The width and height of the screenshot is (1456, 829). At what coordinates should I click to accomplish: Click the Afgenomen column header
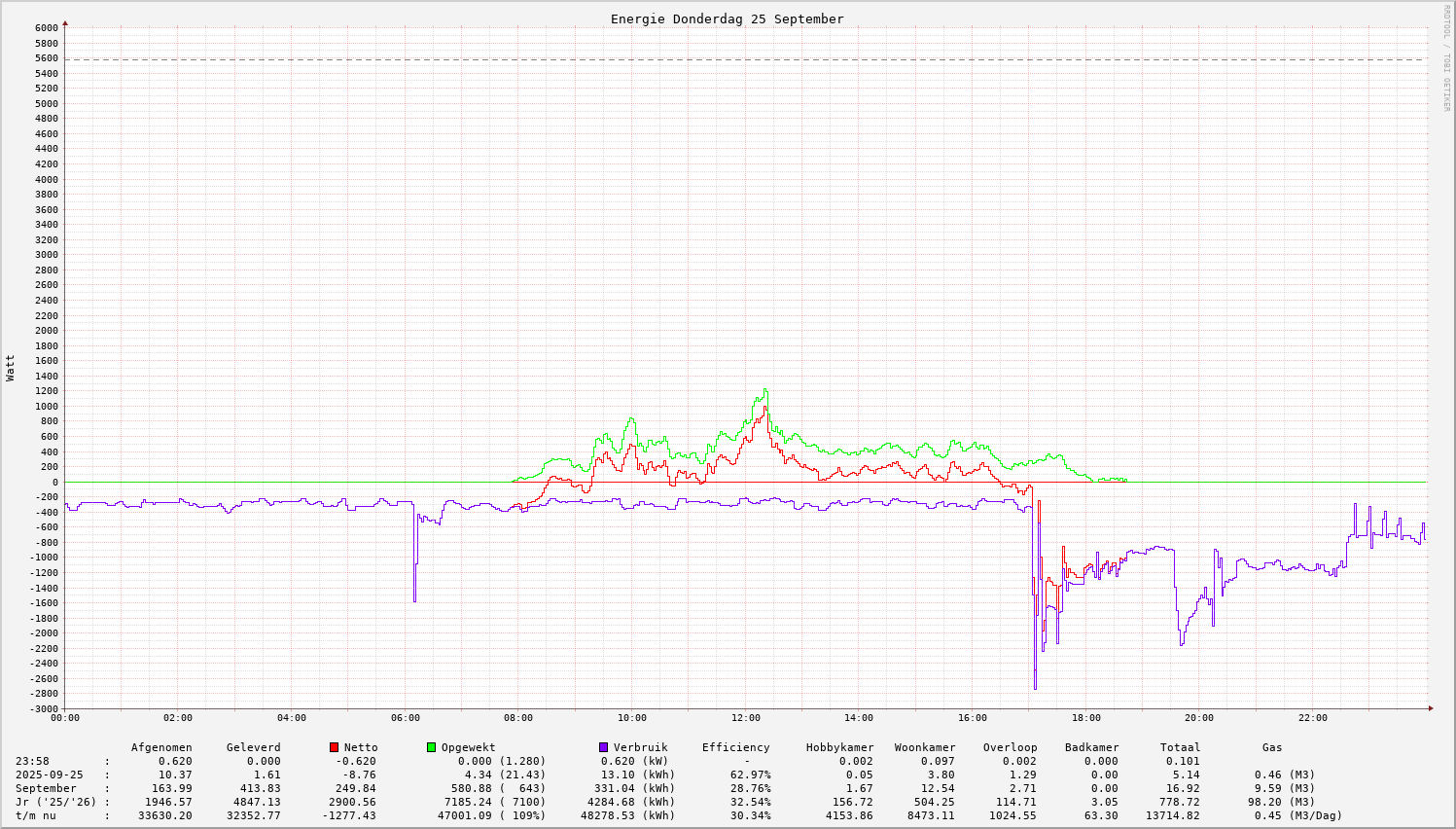click(161, 747)
